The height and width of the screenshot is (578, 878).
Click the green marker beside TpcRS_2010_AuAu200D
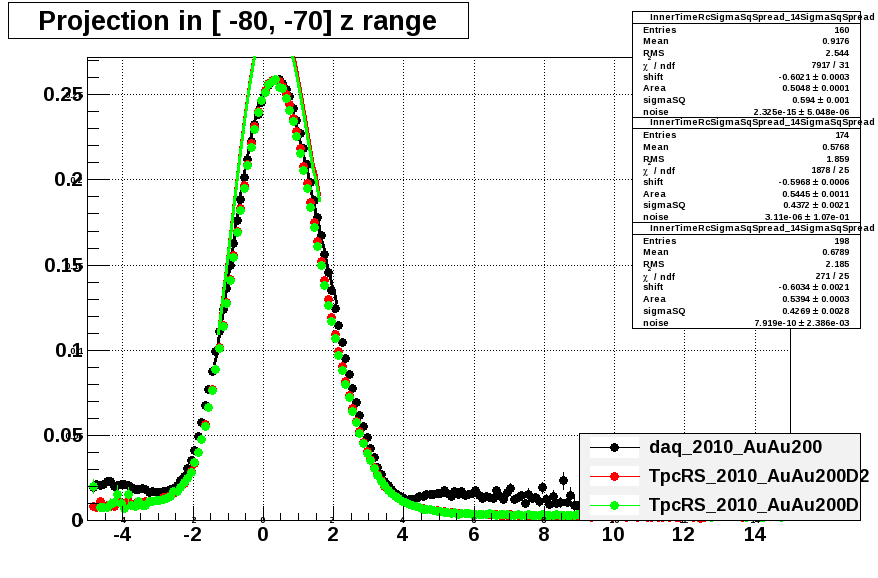pyautogui.click(x=614, y=505)
